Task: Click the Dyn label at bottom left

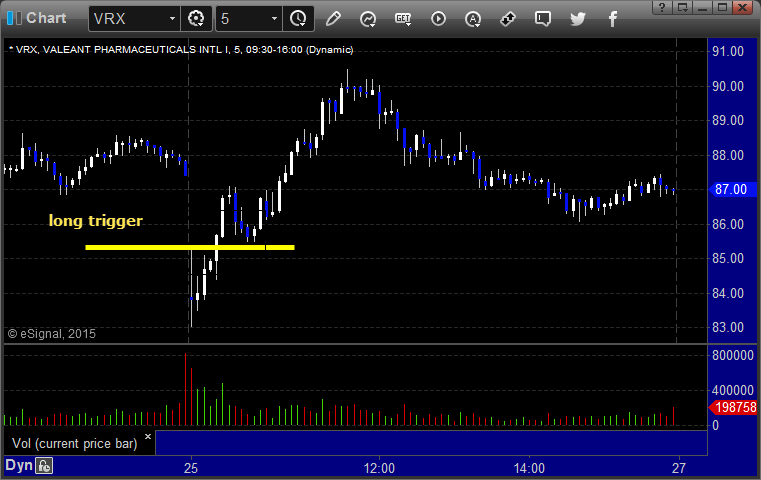Action: point(18,465)
